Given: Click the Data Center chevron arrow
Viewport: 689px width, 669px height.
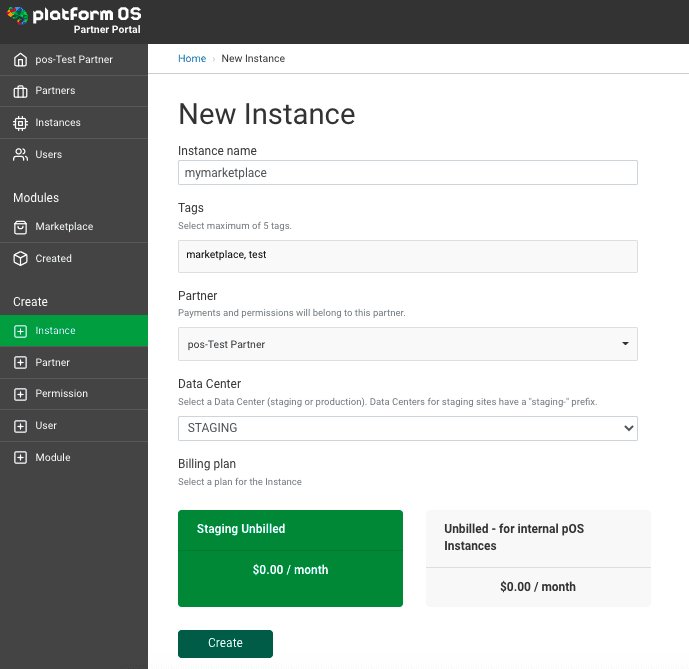Looking at the screenshot, I should (629, 428).
